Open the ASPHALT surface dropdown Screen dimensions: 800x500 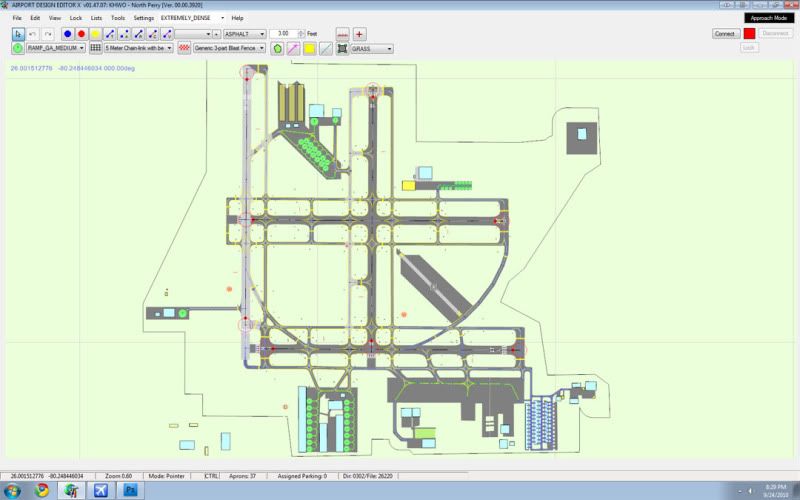(245, 34)
